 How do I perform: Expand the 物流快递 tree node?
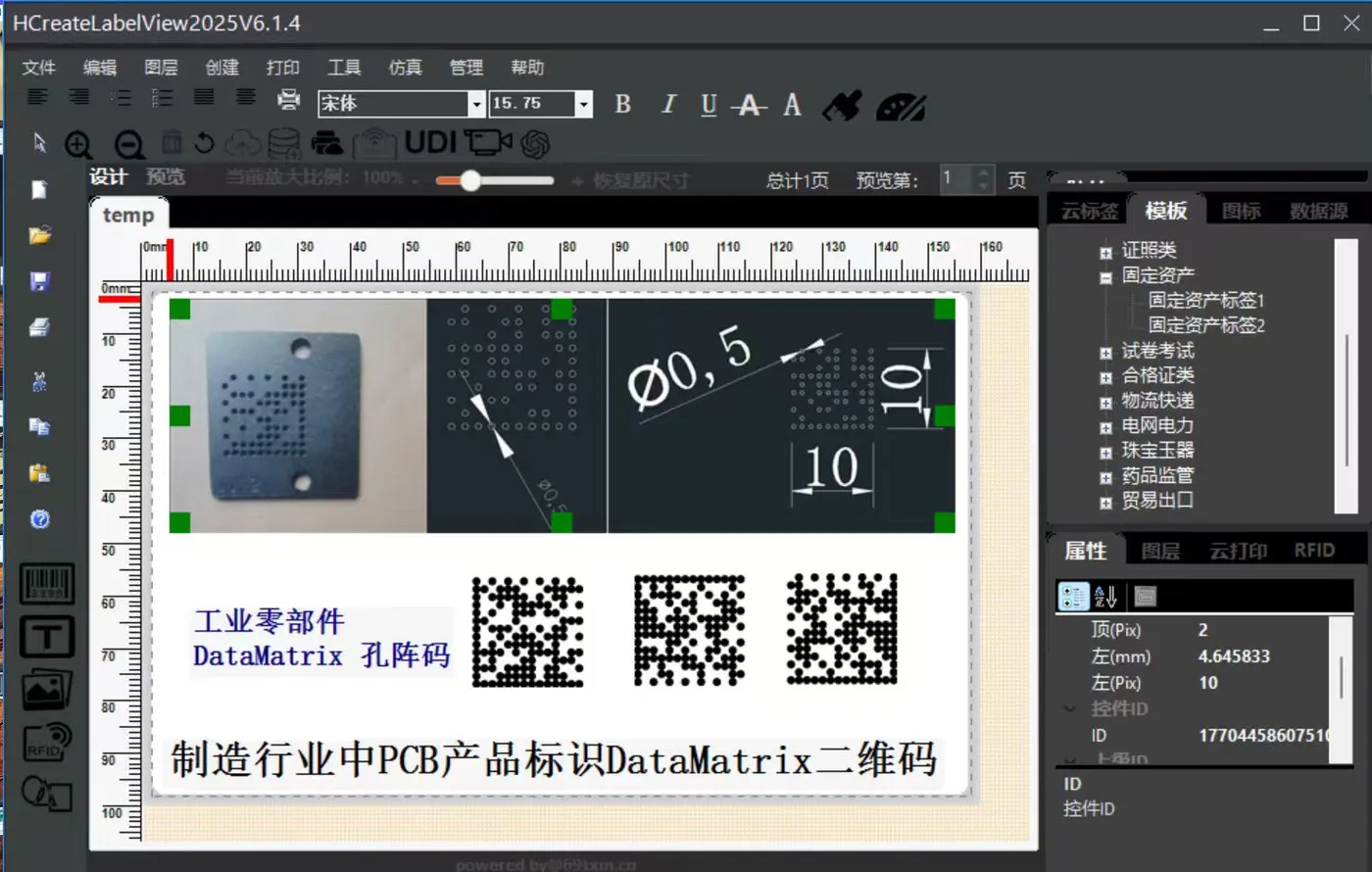1105,403
